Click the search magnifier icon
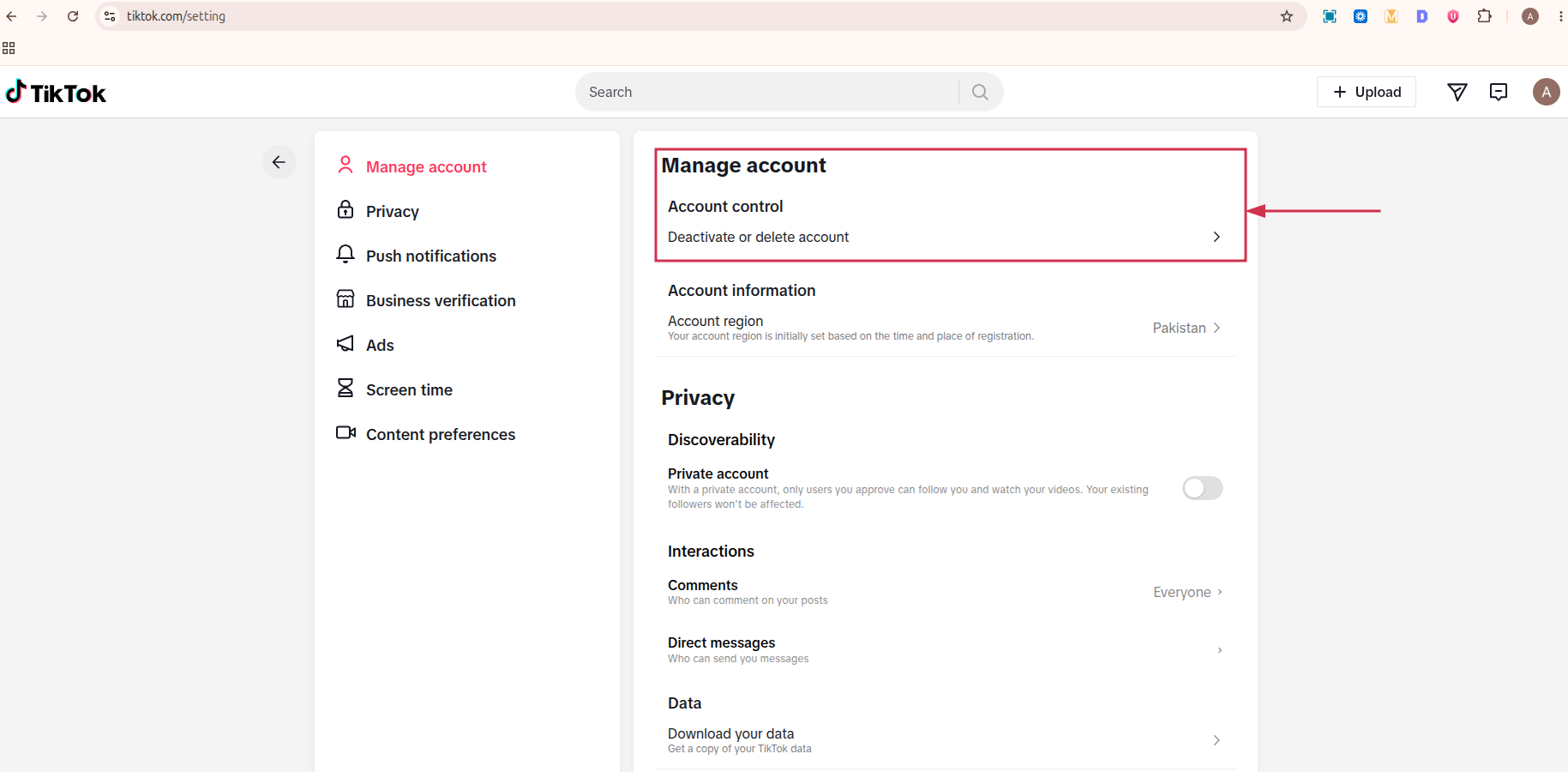 (x=980, y=92)
